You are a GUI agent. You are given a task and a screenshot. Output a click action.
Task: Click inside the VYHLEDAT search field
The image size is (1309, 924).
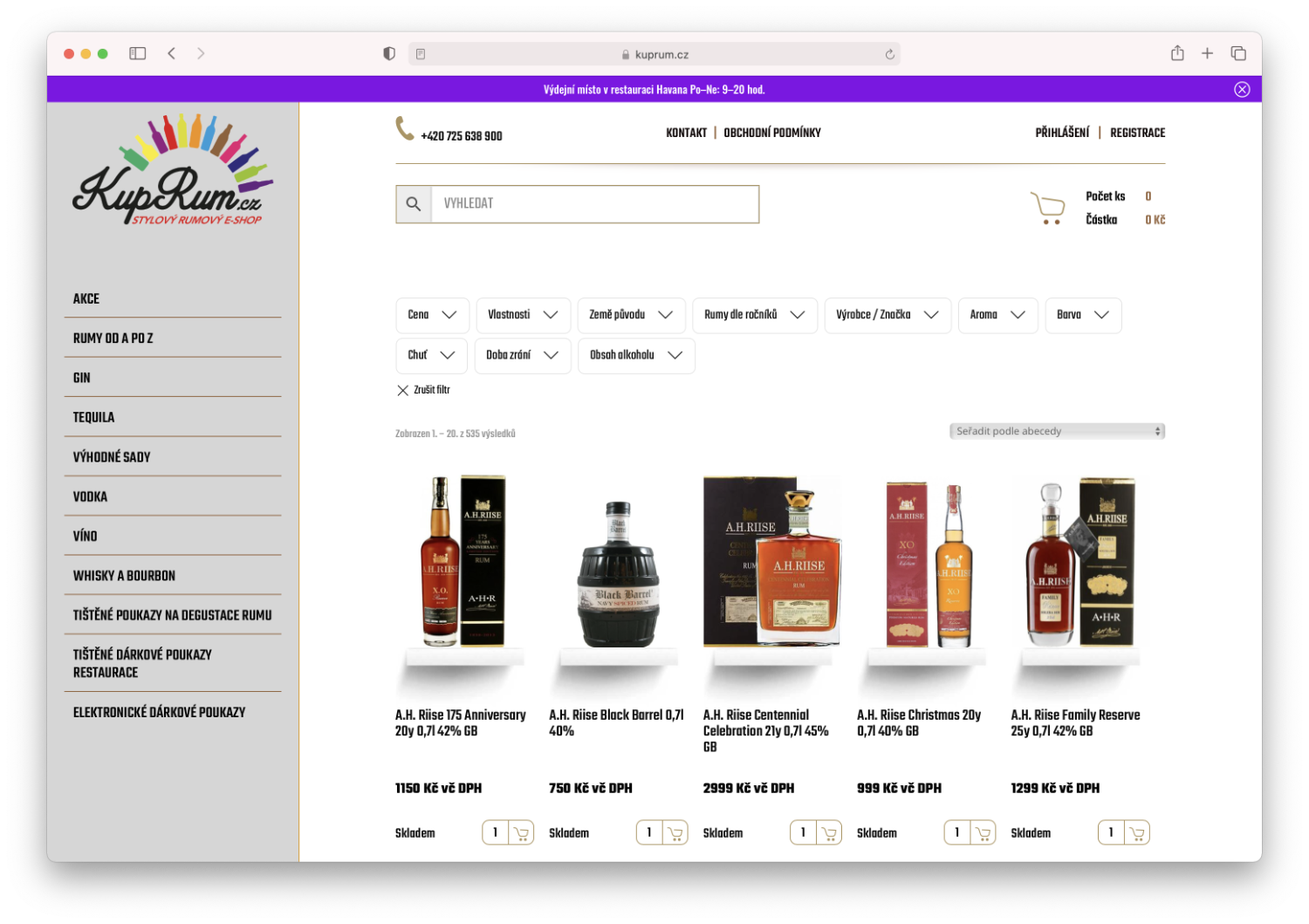(x=593, y=203)
